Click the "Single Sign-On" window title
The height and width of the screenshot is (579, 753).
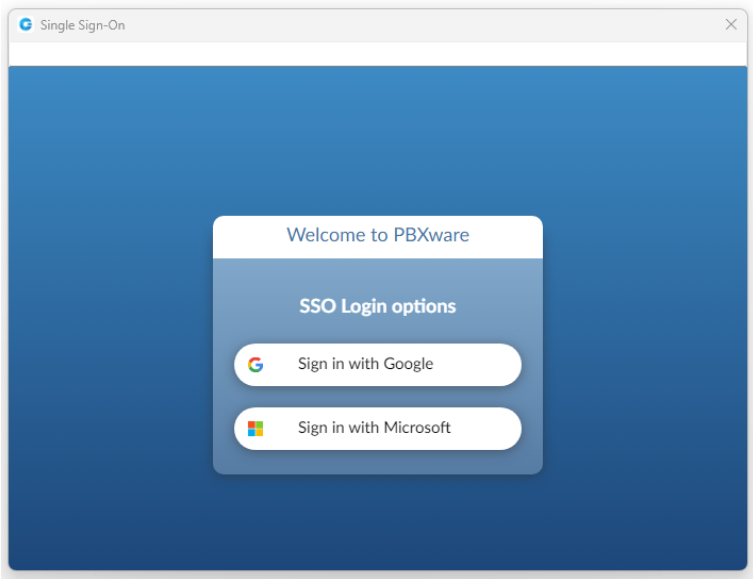tap(83, 25)
